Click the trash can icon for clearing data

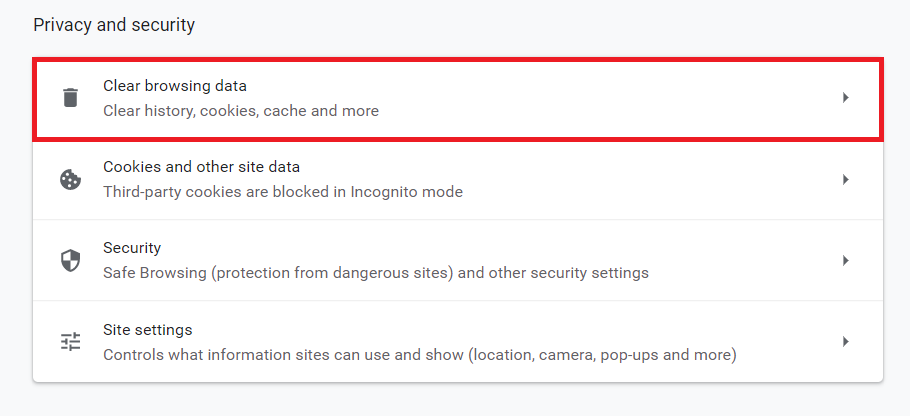point(70,97)
